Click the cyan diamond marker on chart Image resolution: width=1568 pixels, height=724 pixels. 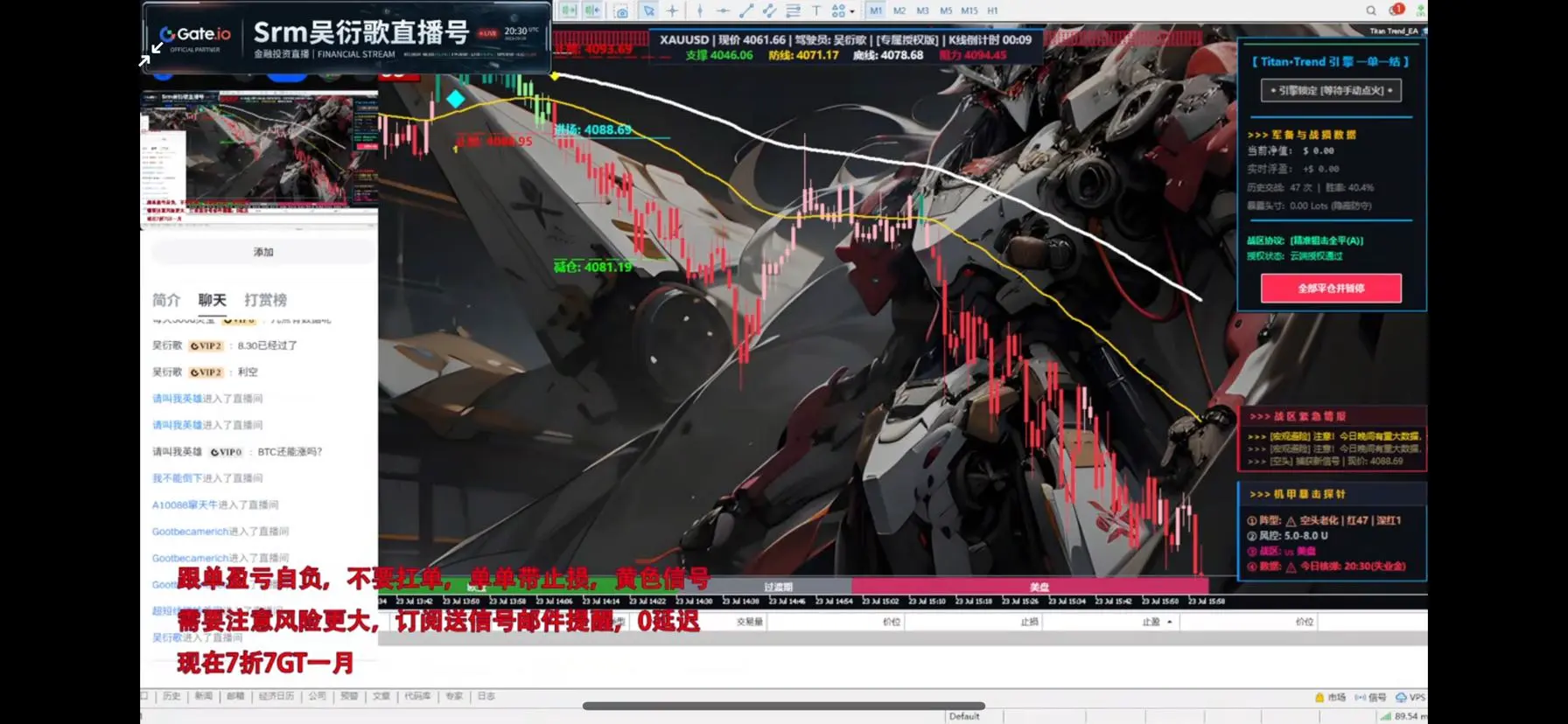click(x=455, y=99)
